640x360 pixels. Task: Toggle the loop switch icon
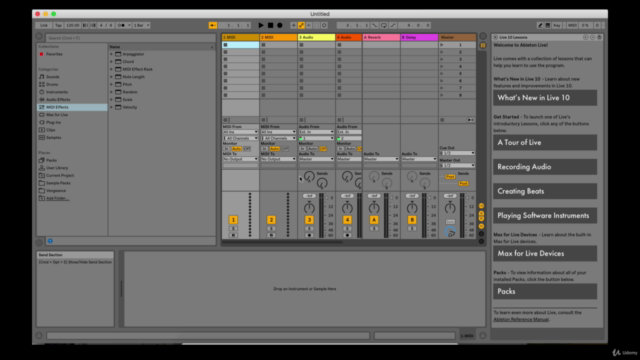[x=384, y=25]
